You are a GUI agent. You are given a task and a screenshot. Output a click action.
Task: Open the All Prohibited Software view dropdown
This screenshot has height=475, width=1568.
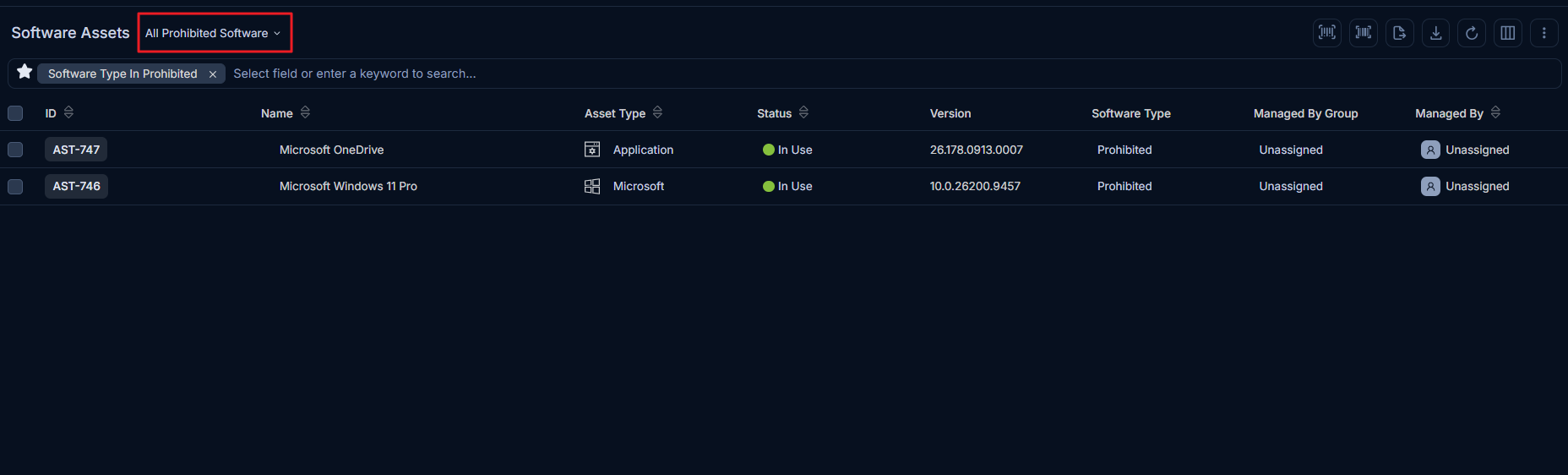point(213,33)
